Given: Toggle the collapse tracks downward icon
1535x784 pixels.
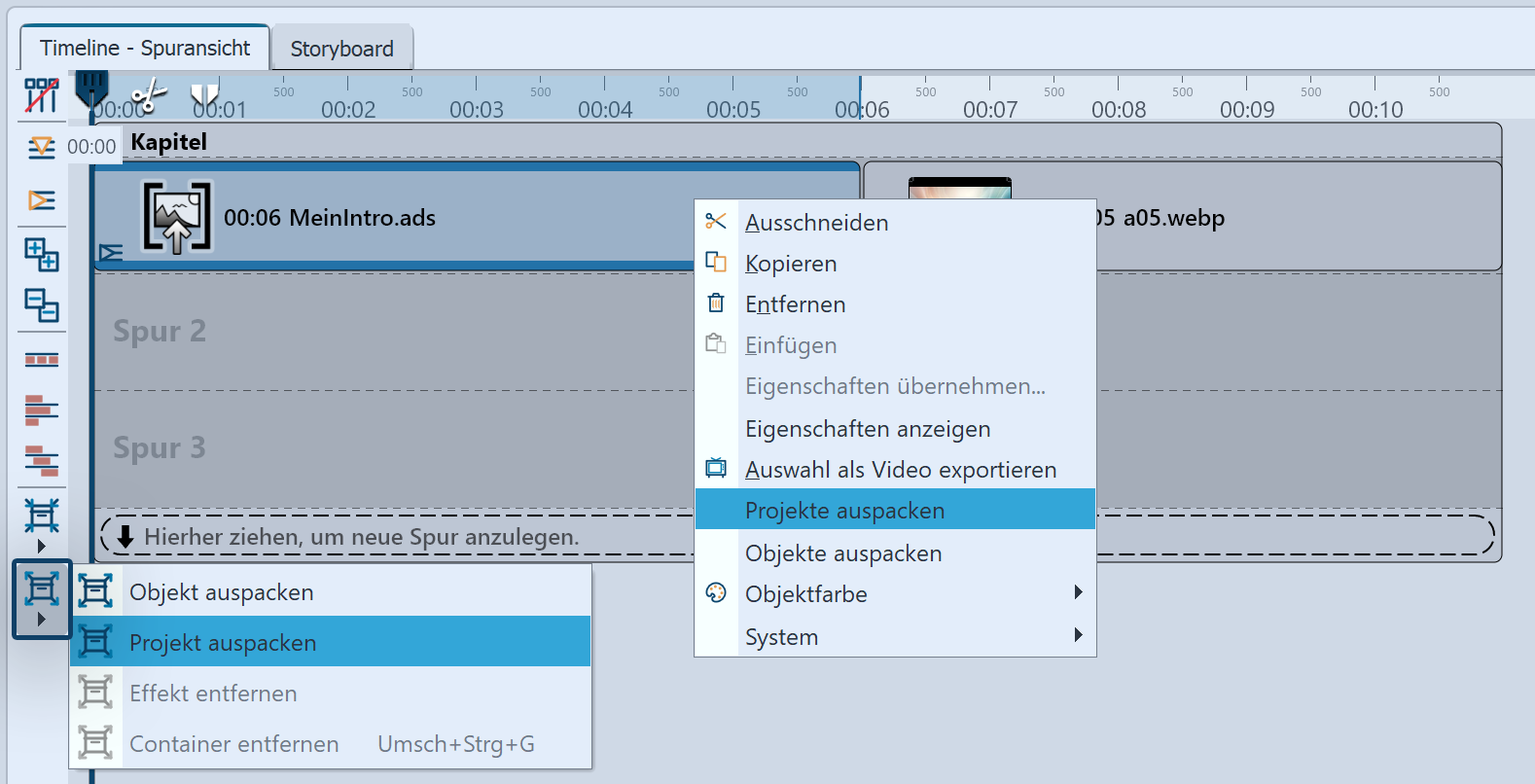Looking at the screenshot, I should point(41,148).
